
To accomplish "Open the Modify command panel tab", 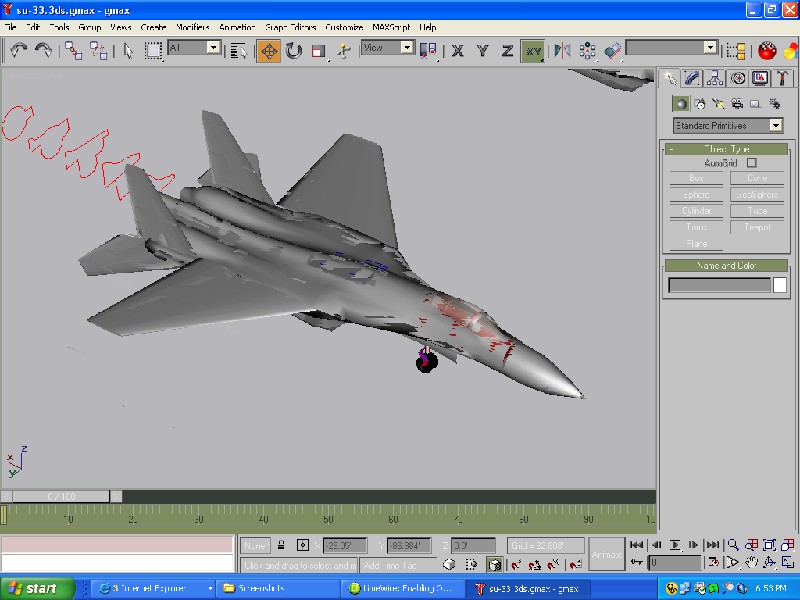I will click(692, 78).
